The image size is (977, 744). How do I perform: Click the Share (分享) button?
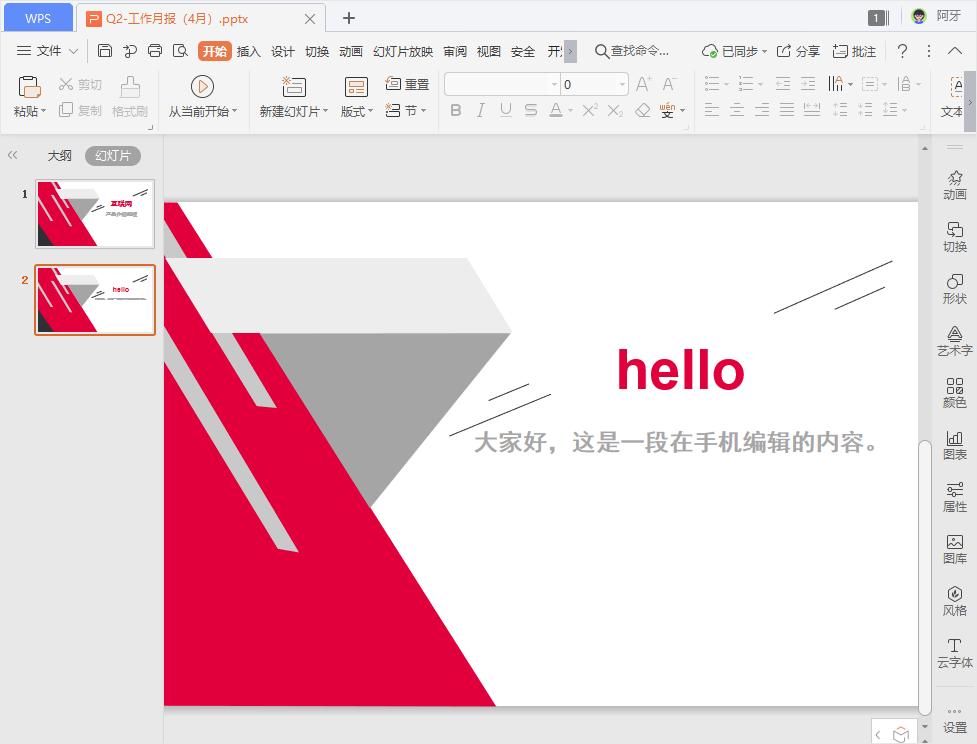(798, 51)
